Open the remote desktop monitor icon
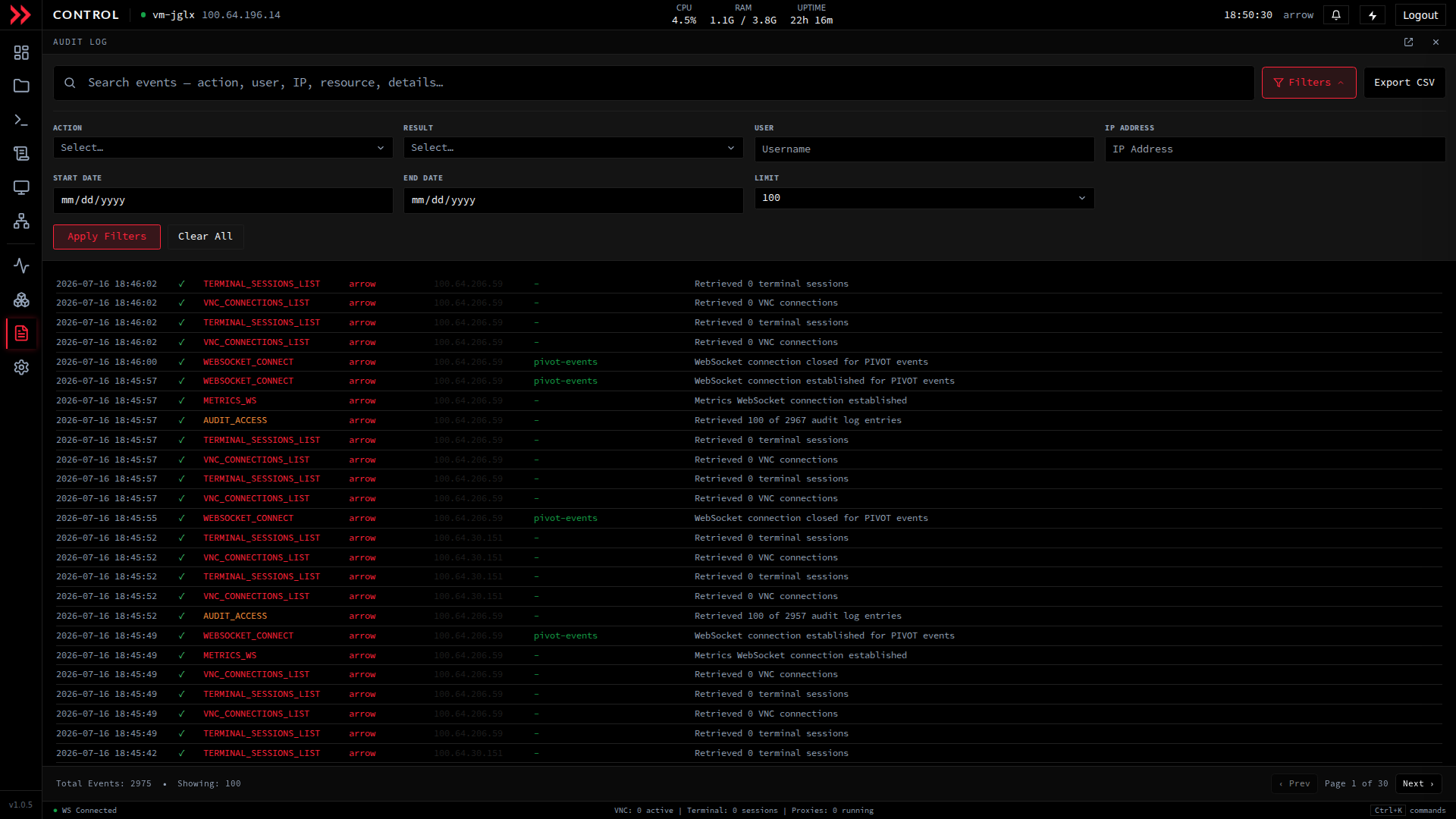1456x819 pixels. pos(21,187)
